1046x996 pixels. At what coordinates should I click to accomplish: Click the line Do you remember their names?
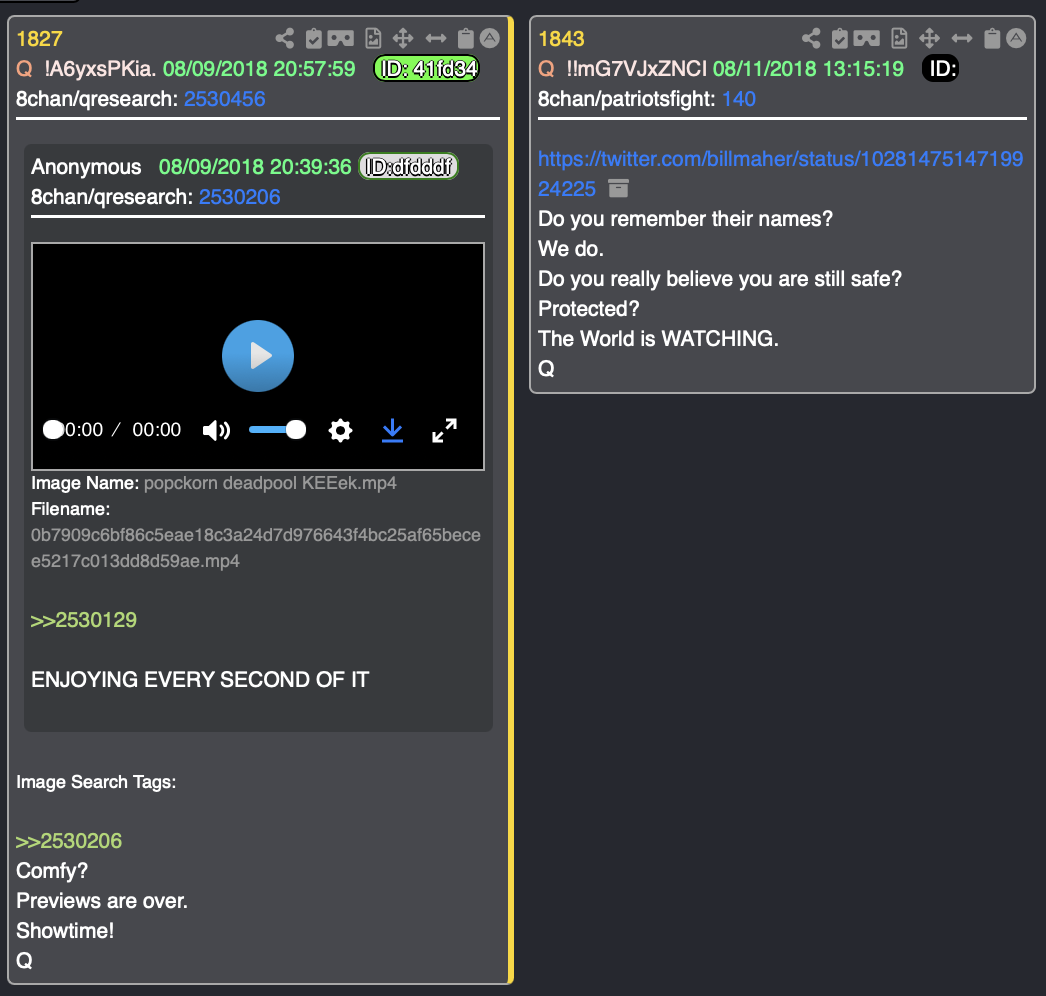click(686, 219)
